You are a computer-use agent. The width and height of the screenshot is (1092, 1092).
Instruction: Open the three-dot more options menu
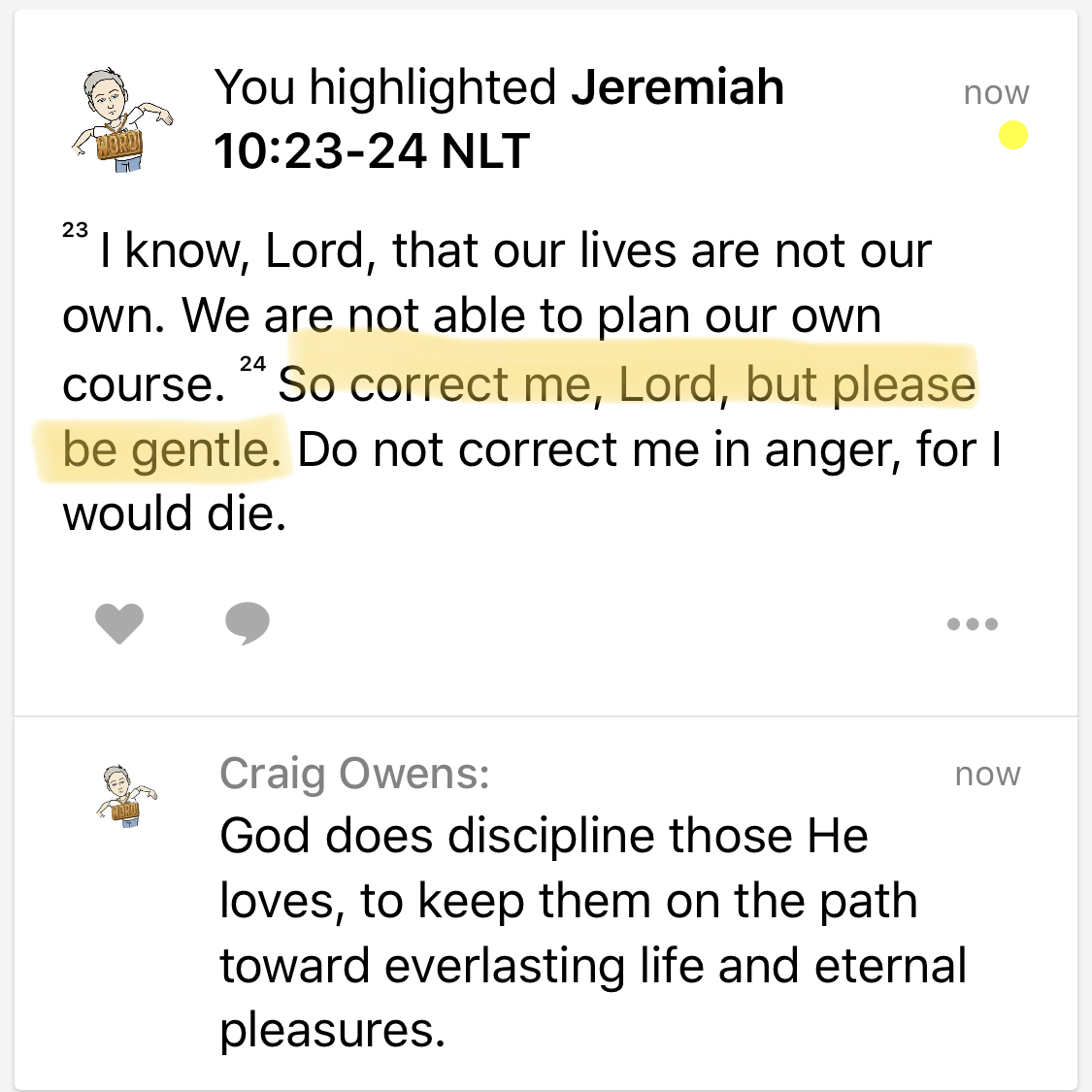(973, 624)
